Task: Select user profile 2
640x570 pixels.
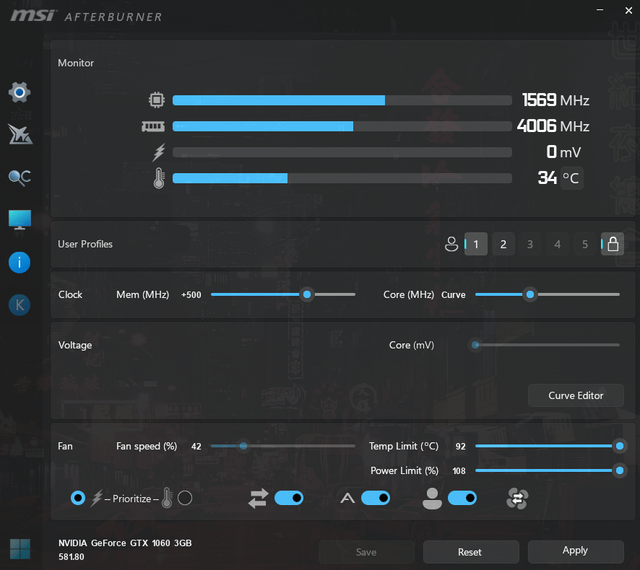Action: click(503, 244)
